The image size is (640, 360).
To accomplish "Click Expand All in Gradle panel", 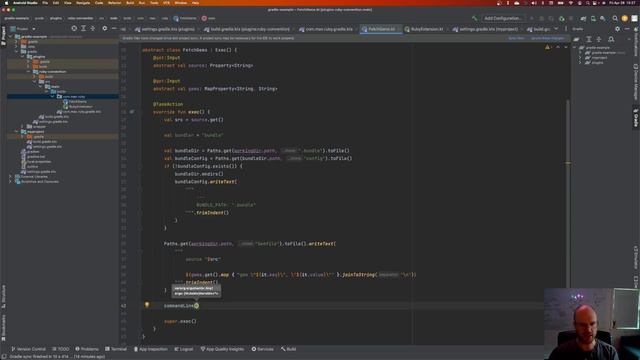I will (589, 39).
